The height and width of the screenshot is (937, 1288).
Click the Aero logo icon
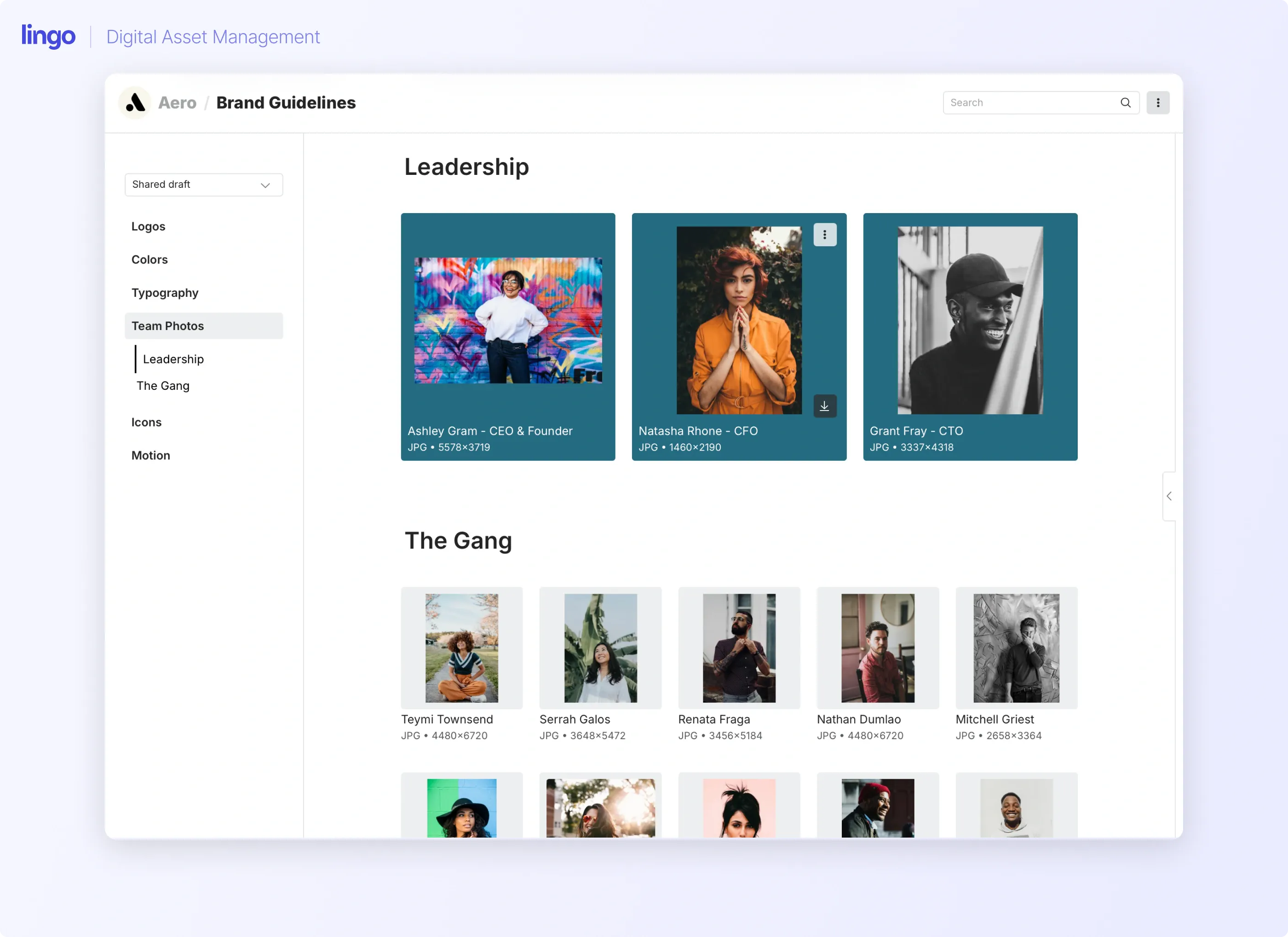click(135, 103)
